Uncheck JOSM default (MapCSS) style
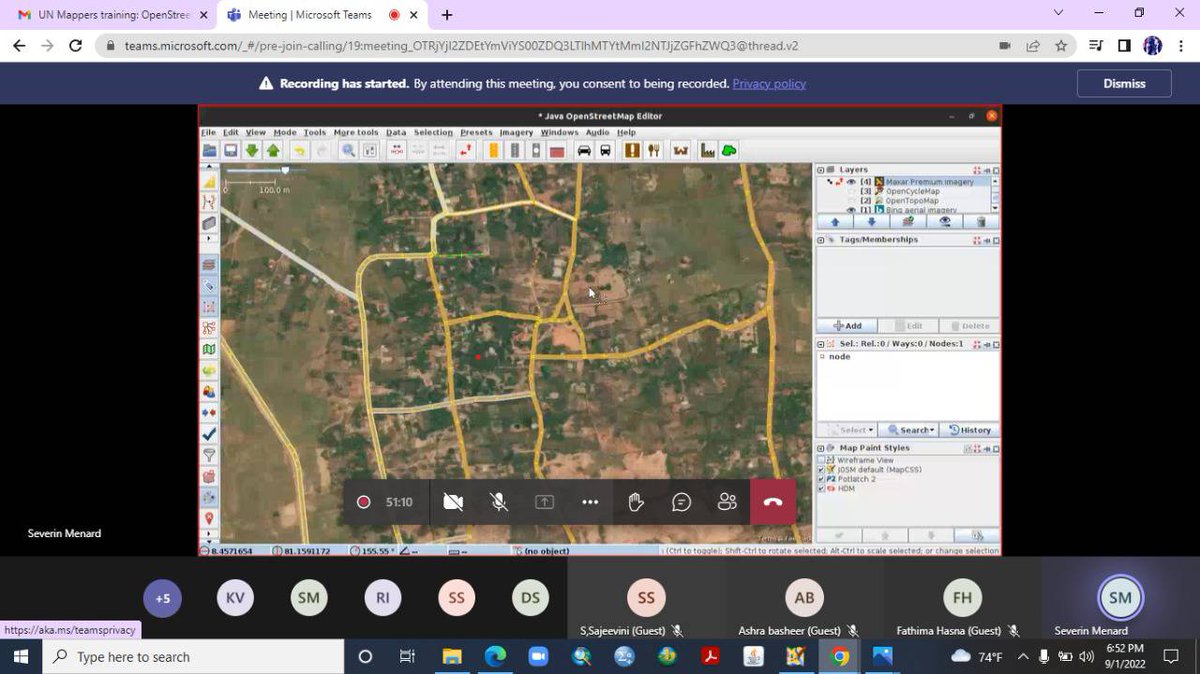The height and width of the screenshot is (674, 1200). [822, 469]
